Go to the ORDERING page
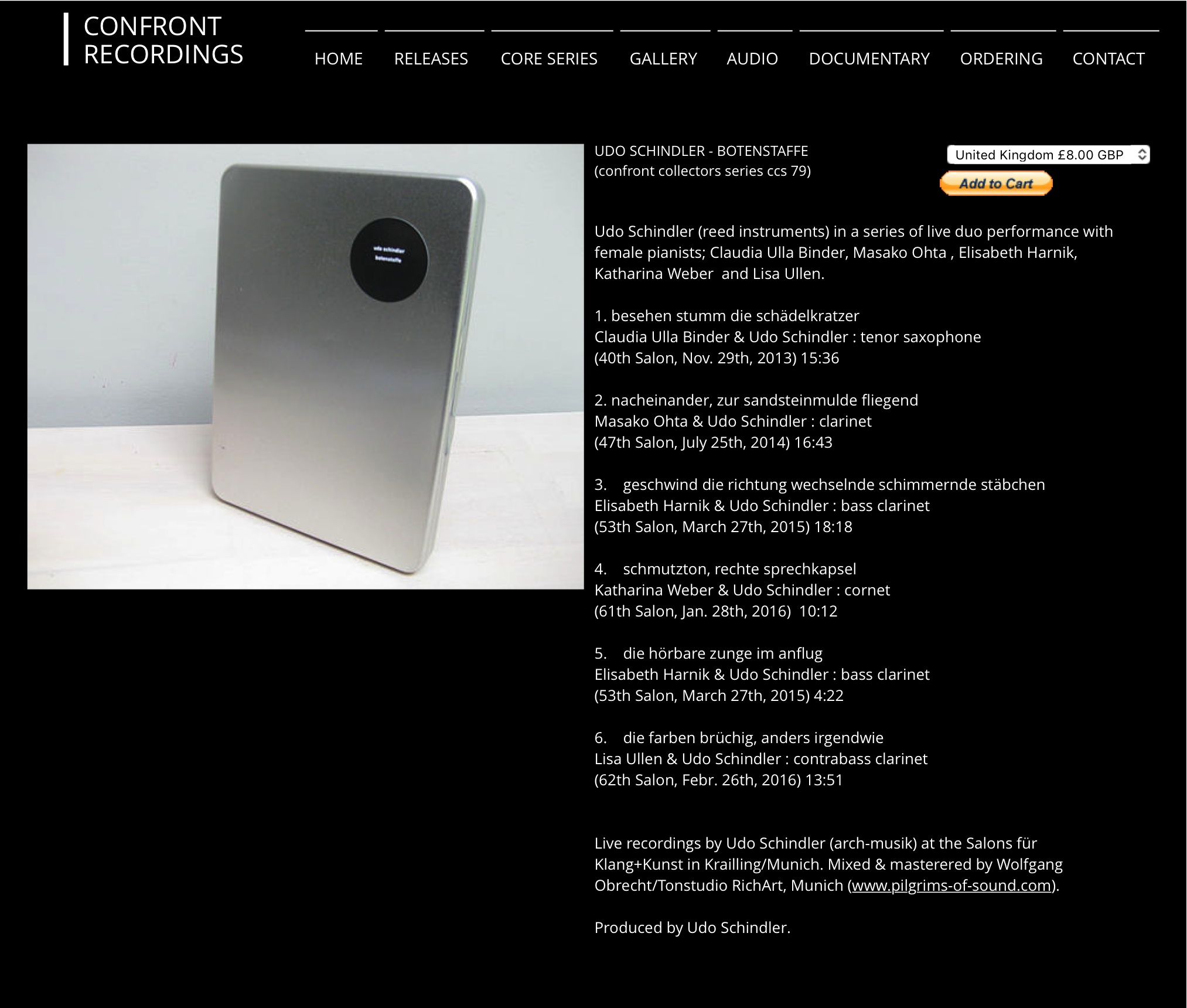The width and height of the screenshot is (1187, 1008). 1001,59
